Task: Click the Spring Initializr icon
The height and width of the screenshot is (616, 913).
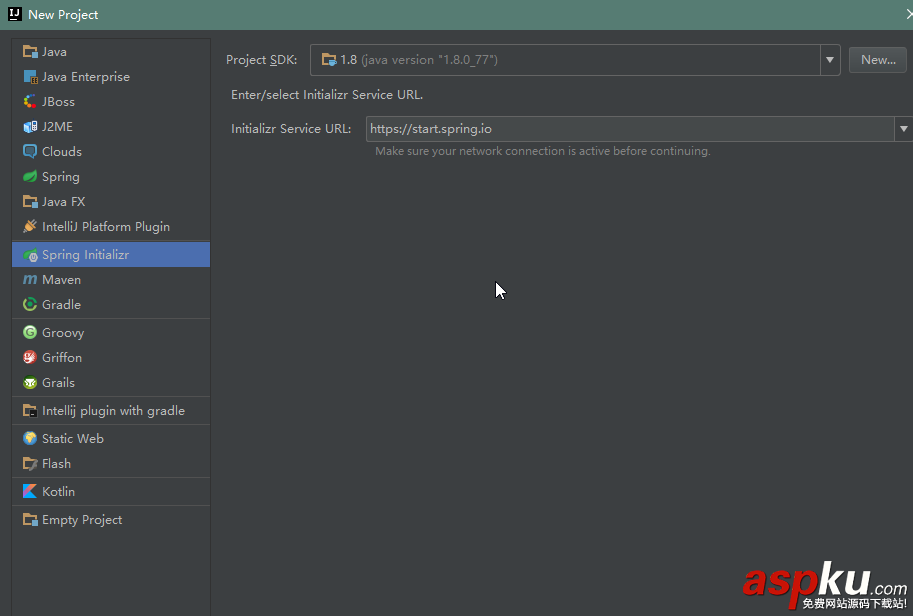Action: [30, 255]
